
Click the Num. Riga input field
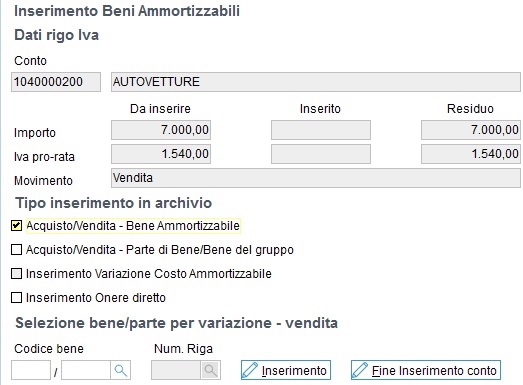coord(176,370)
